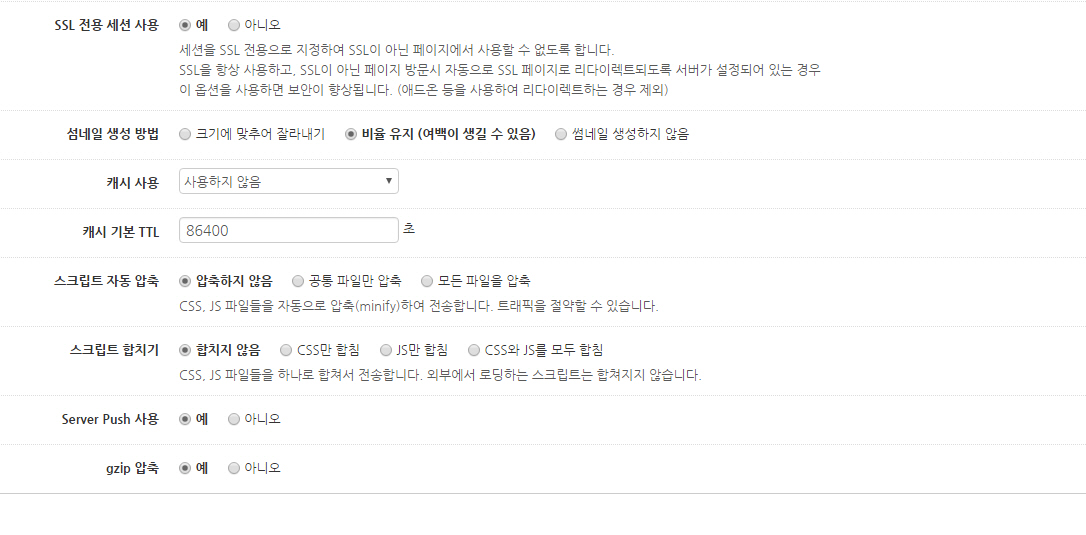Click the 캐시 사용 dropdown arrow
The height and width of the screenshot is (535, 1086).
(388, 181)
